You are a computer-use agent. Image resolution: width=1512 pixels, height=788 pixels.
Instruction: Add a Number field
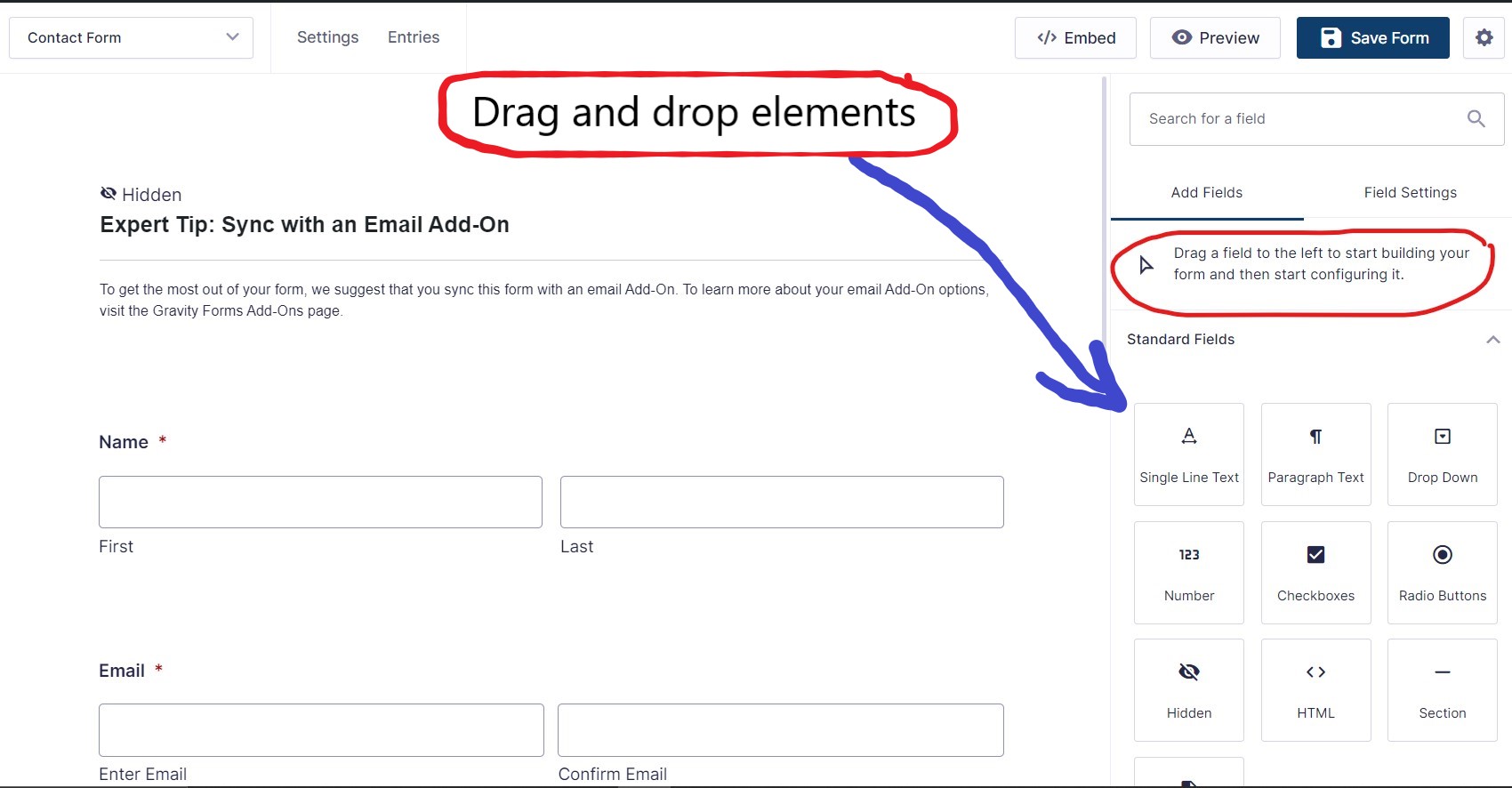[1189, 573]
